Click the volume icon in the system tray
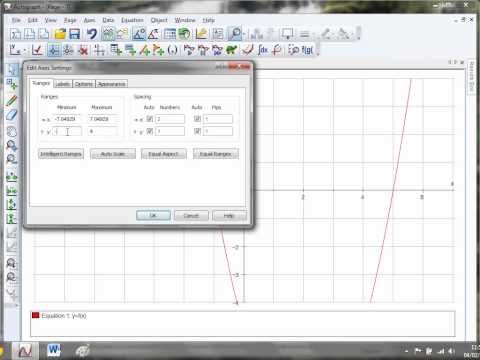This screenshot has width=480, height=360. pos(451,351)
